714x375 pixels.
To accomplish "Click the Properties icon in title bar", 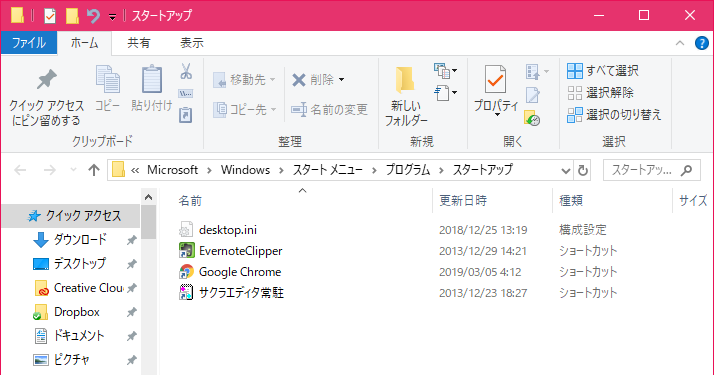I will pyautogui.click(x=50, y=16).
